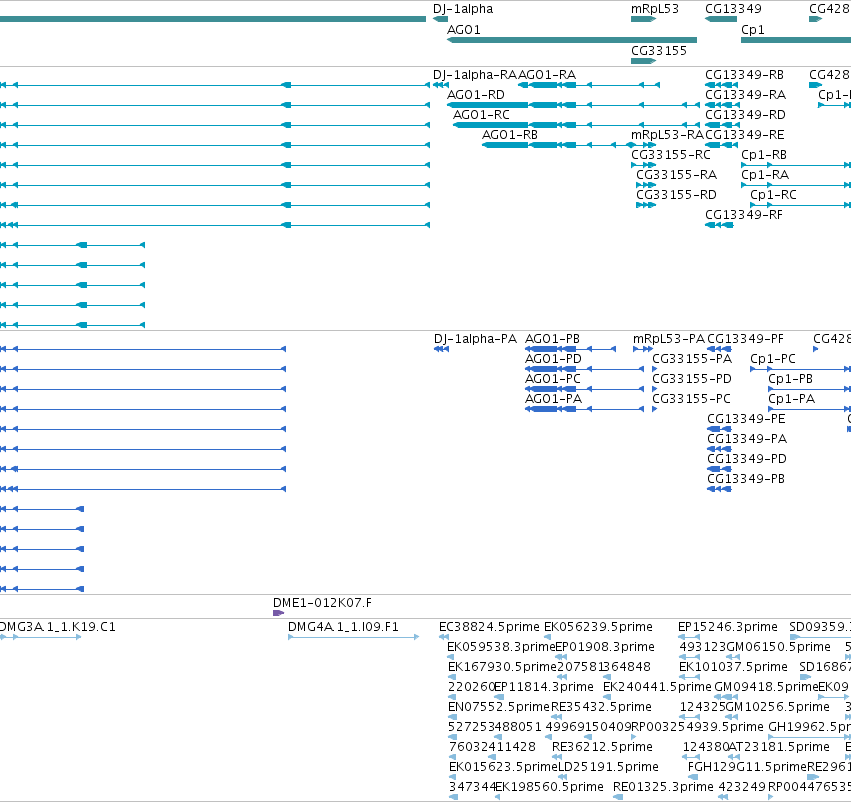The width and height of the screenshot is (851, 802).
Task: Select the EK059538.3prime EST label
Action: coord(501,647)
